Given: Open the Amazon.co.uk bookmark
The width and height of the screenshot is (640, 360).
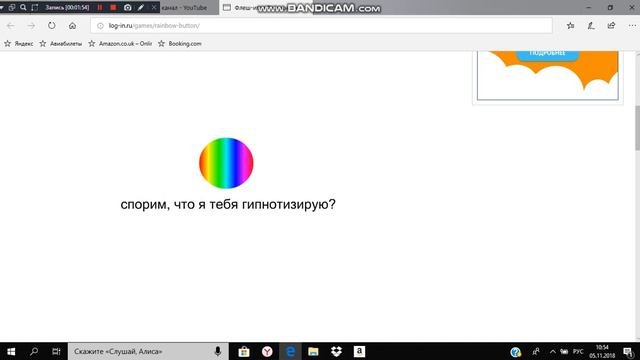Looking at the screenshot, I should (x=120, y=44).
